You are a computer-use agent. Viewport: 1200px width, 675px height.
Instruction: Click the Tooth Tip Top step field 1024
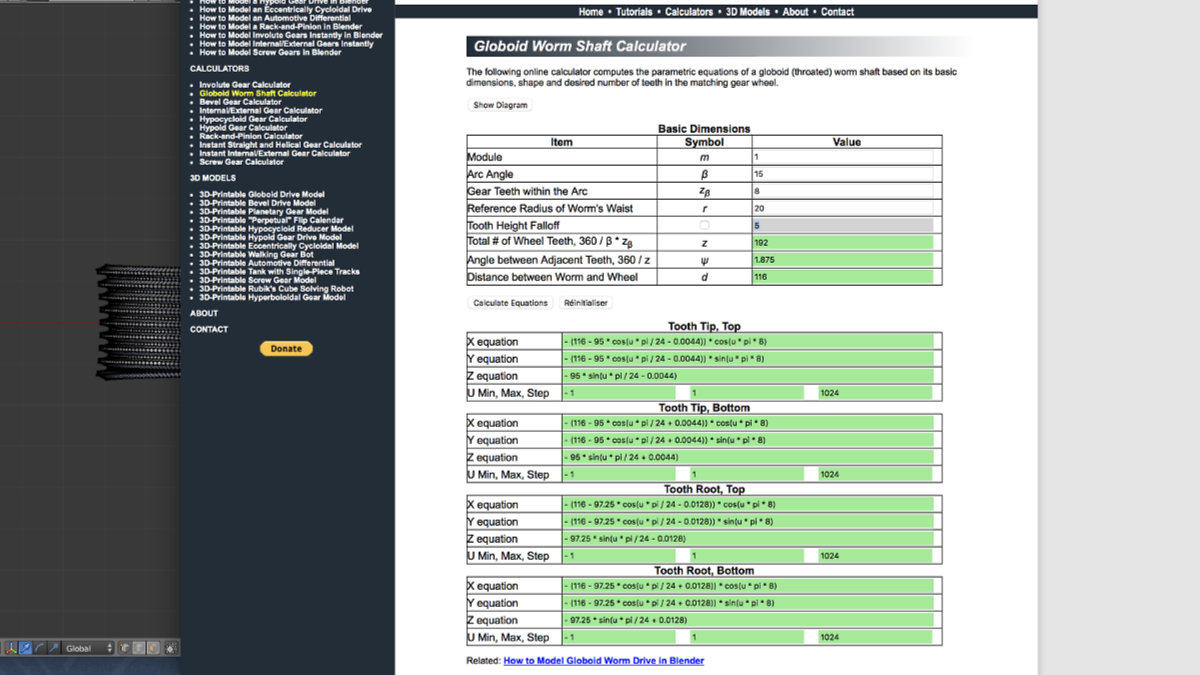click(875, 392)
